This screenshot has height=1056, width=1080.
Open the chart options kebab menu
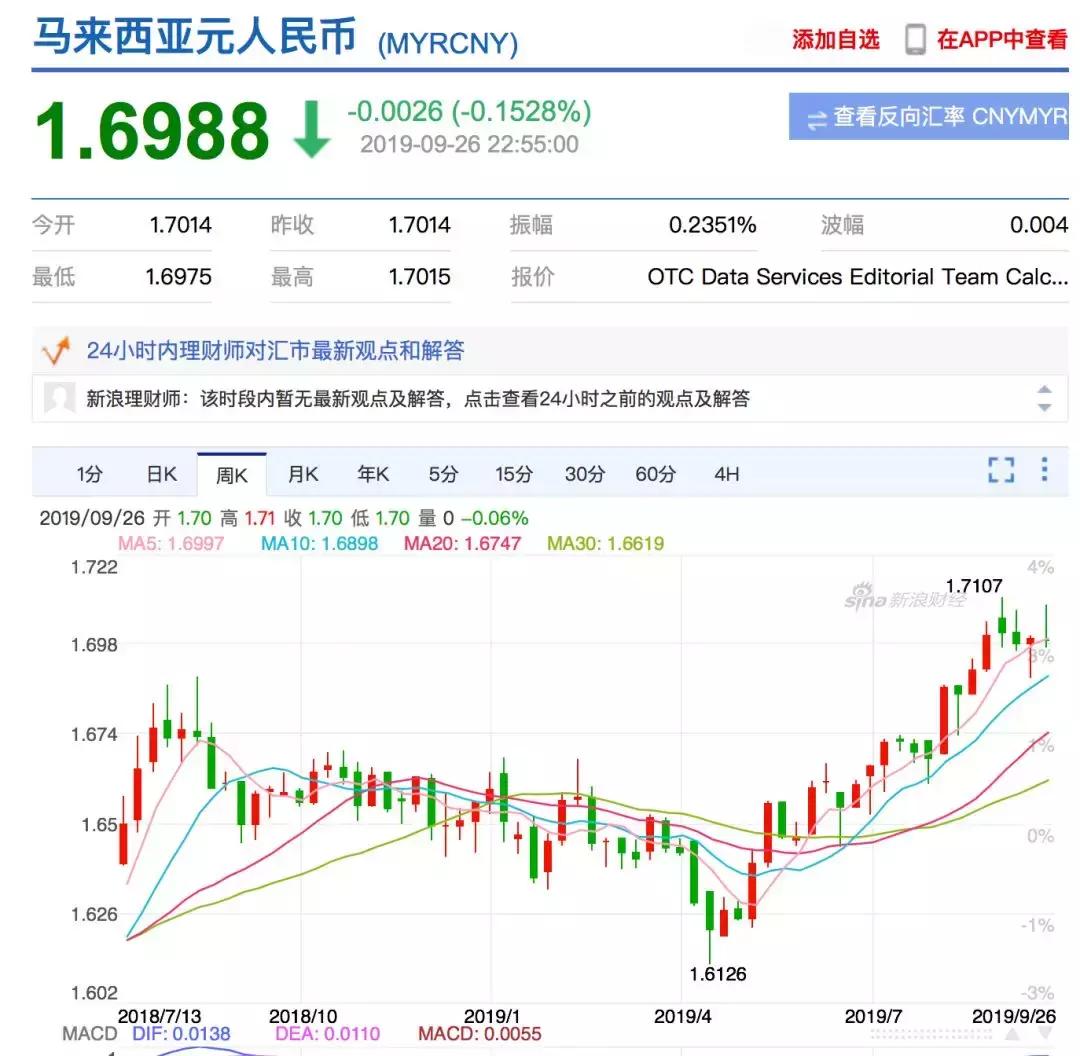click(1042, 473)
